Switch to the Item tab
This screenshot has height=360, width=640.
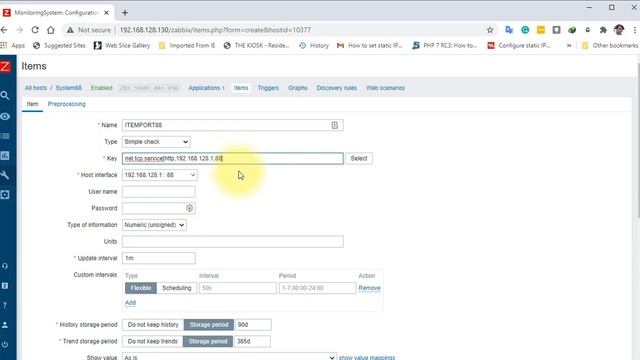[x=32, y=104]
